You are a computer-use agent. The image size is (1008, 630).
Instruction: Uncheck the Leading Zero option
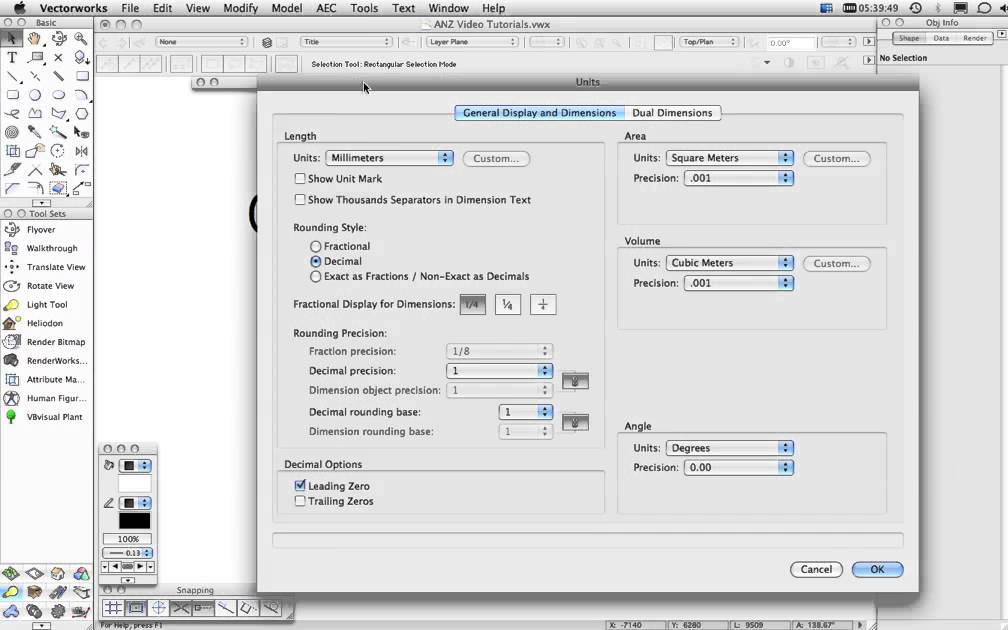click(300, 486)
